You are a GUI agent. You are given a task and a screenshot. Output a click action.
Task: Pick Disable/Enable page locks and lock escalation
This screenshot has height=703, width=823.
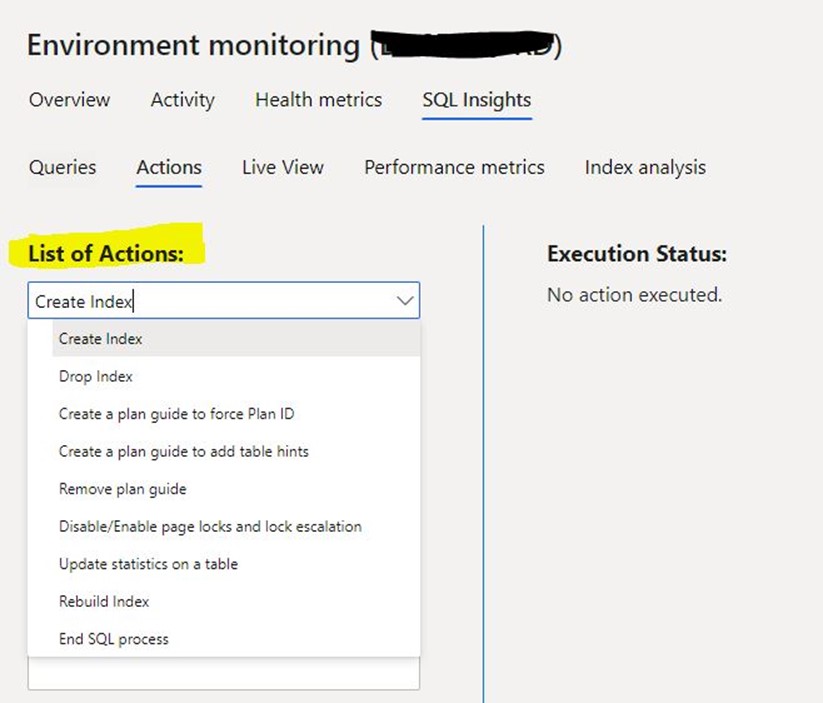point(210,527)
